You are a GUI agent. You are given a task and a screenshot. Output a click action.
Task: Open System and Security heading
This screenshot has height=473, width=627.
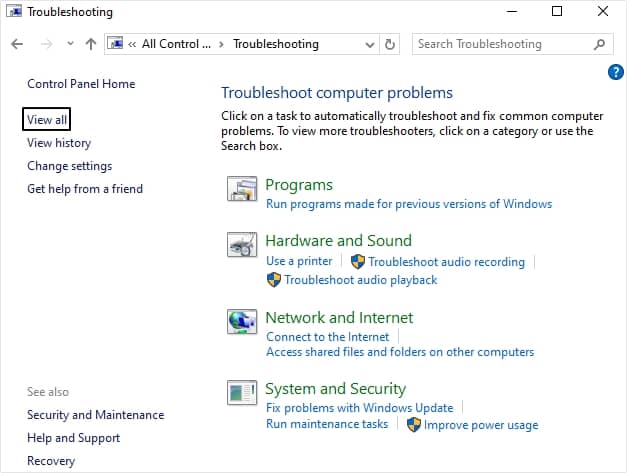tap(335, 389)
